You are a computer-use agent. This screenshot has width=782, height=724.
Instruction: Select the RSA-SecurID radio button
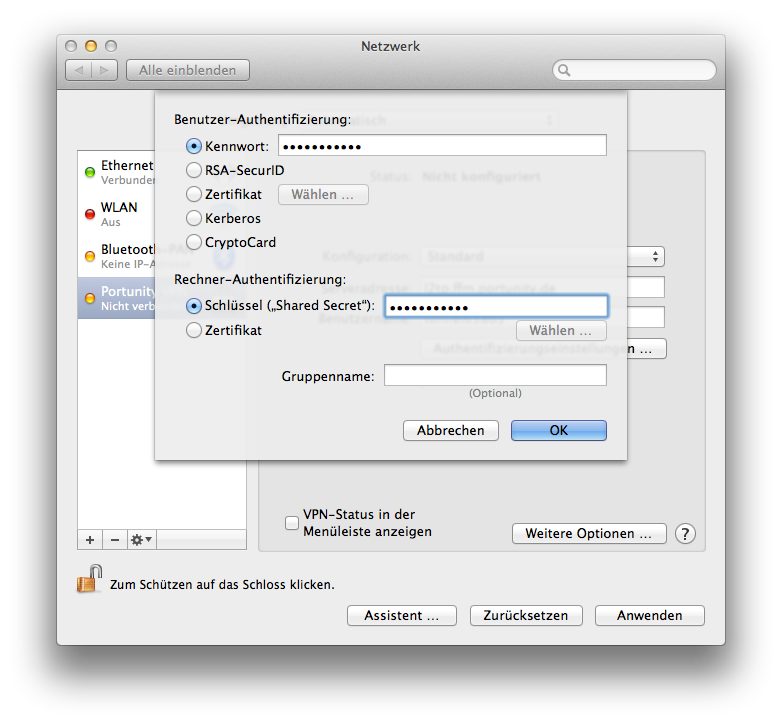coord(194,170)
